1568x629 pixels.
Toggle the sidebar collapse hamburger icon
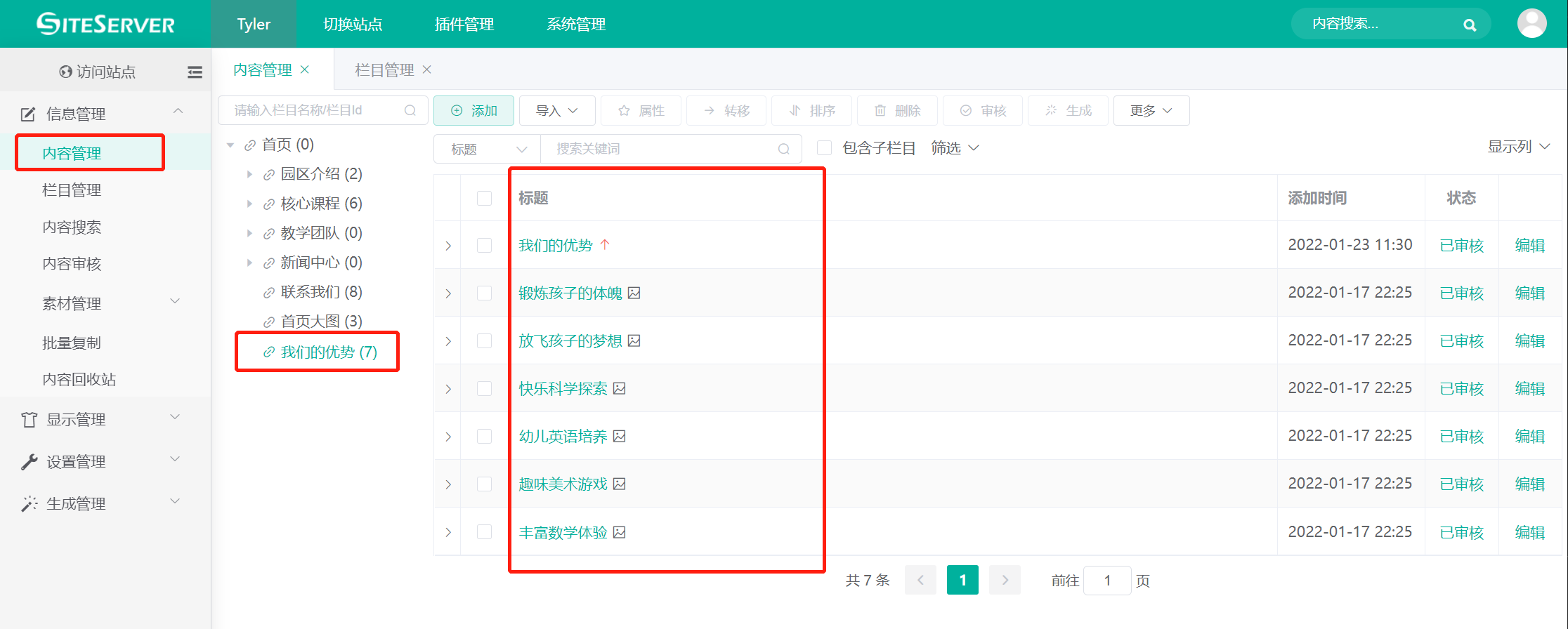click(x=195, y=72)
